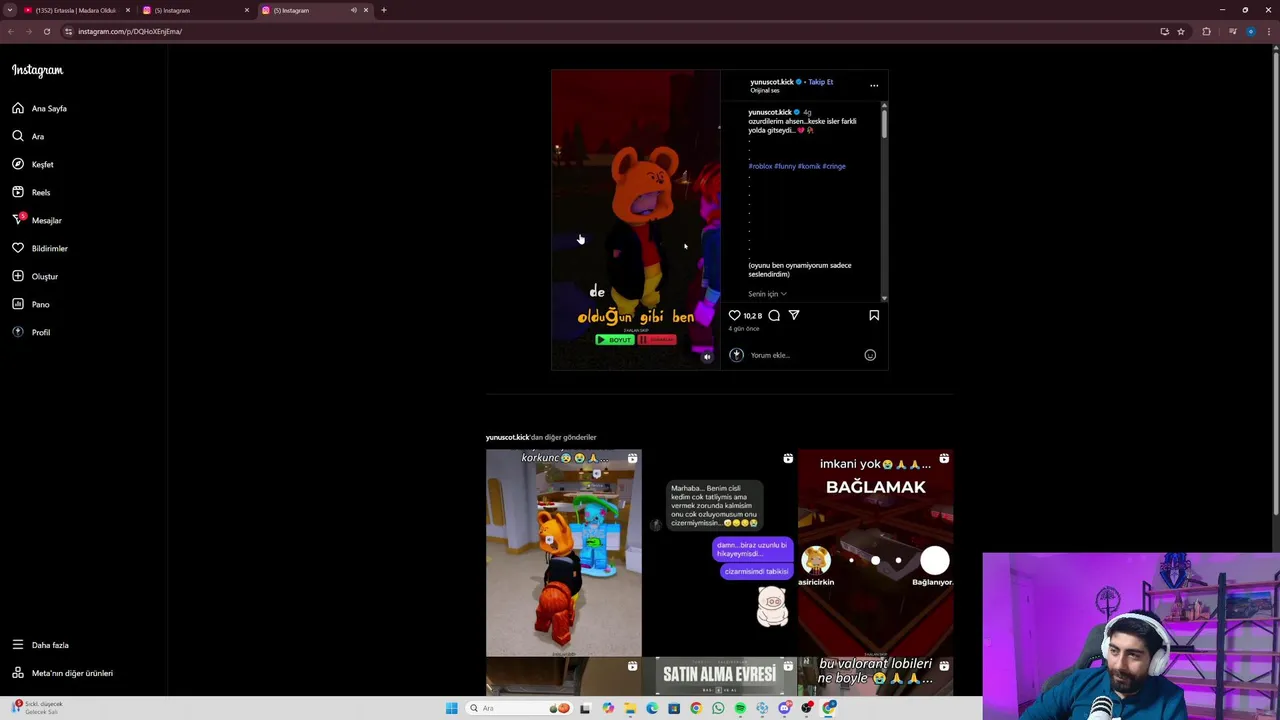Screen dimensions: 1280x720
Task: Click the taskbar Ara search box
Action: coord(520,708)
